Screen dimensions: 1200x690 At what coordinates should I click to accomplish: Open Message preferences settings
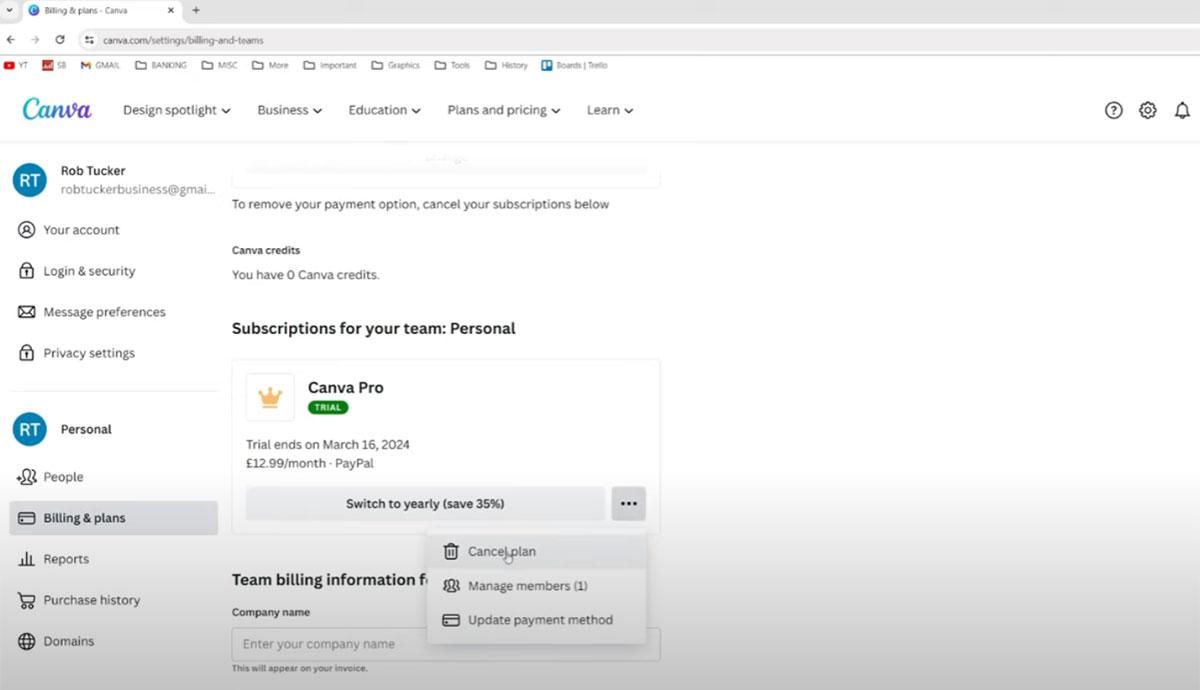[x=114, y=312]
